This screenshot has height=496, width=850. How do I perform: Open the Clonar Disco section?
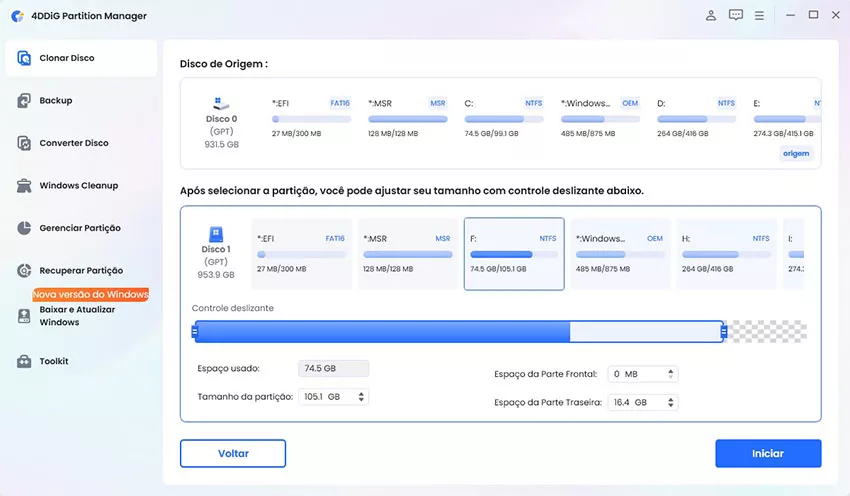(81, 58)
